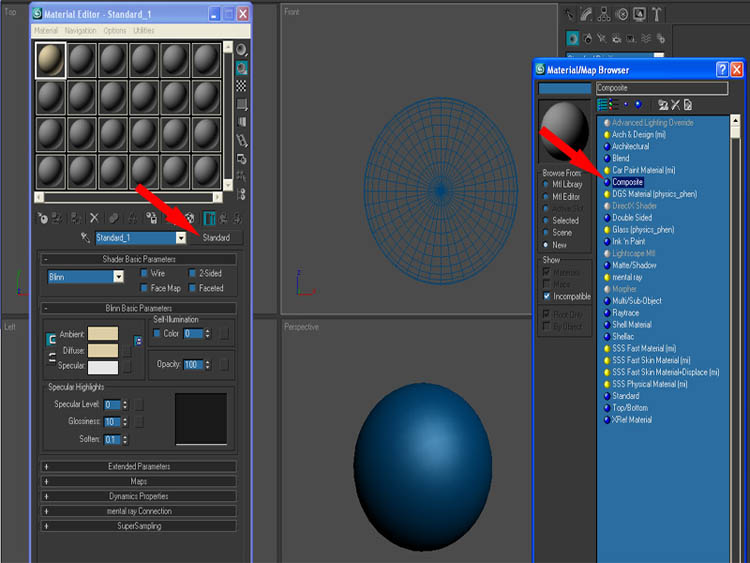Enable the 2-Sided checkbox
This screenshot has height=563, width=750.
pyautogui.click(x=192, y=273)
